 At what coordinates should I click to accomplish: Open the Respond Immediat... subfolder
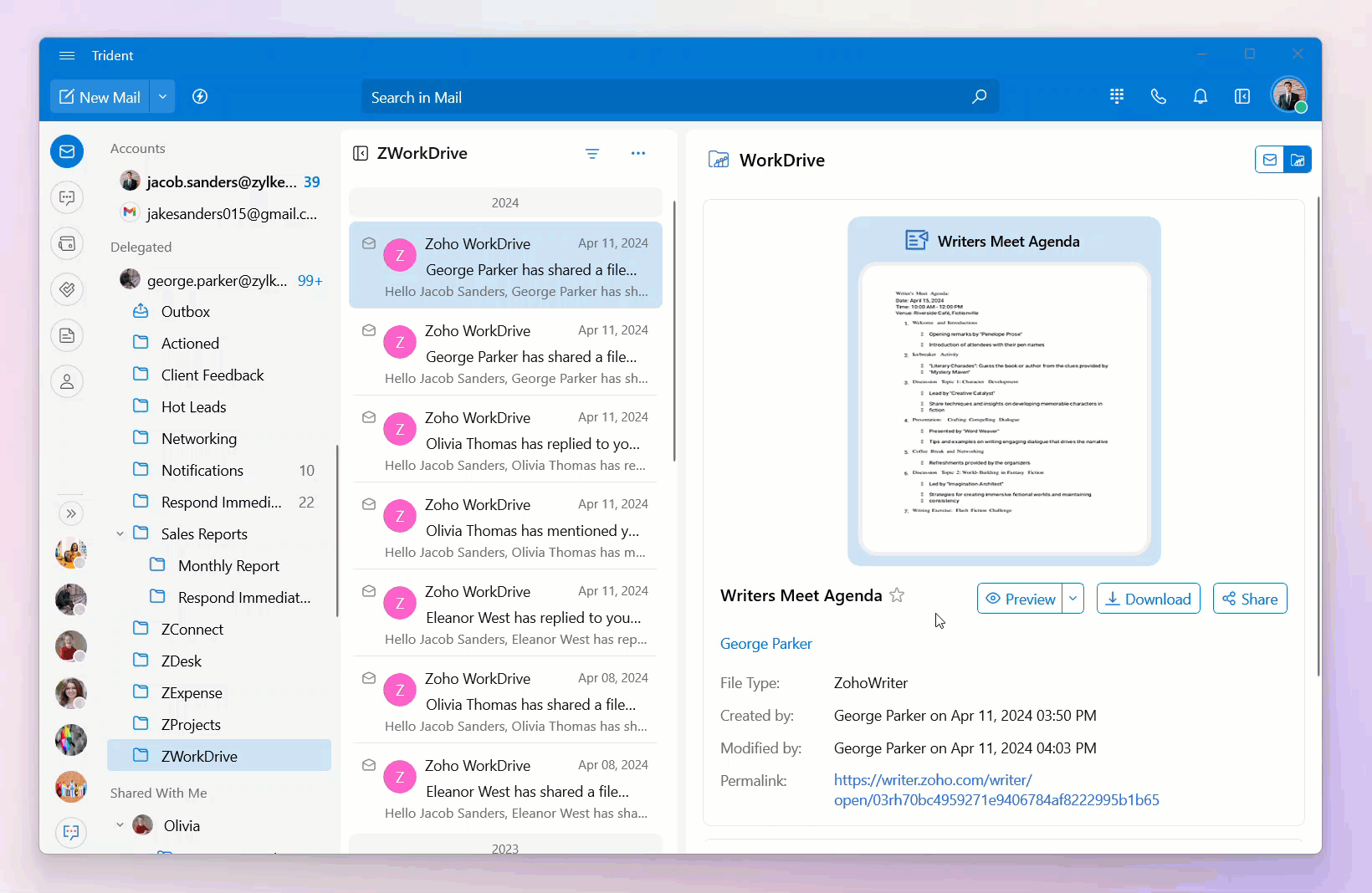(220, 597)
